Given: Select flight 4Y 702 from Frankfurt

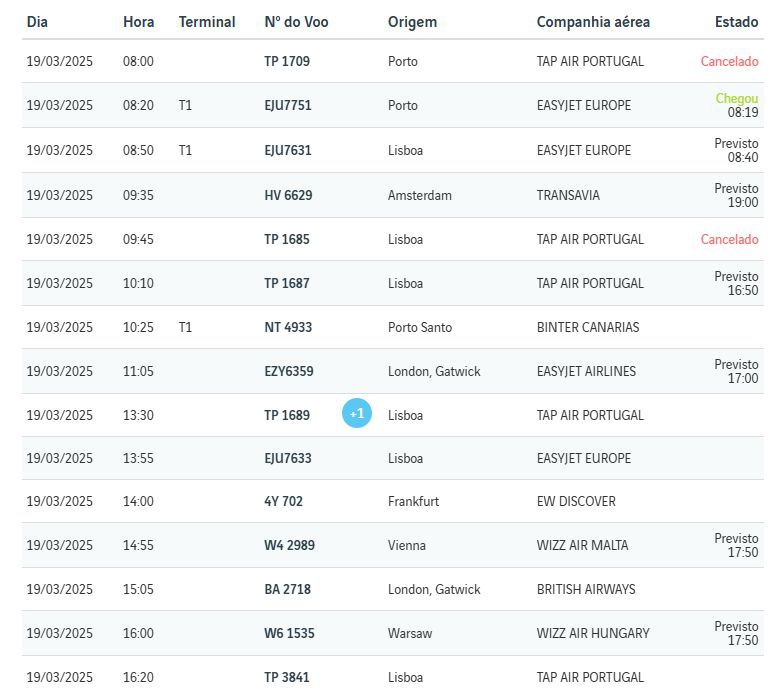Looking at the screenshot, I should [x=283, y=501].
